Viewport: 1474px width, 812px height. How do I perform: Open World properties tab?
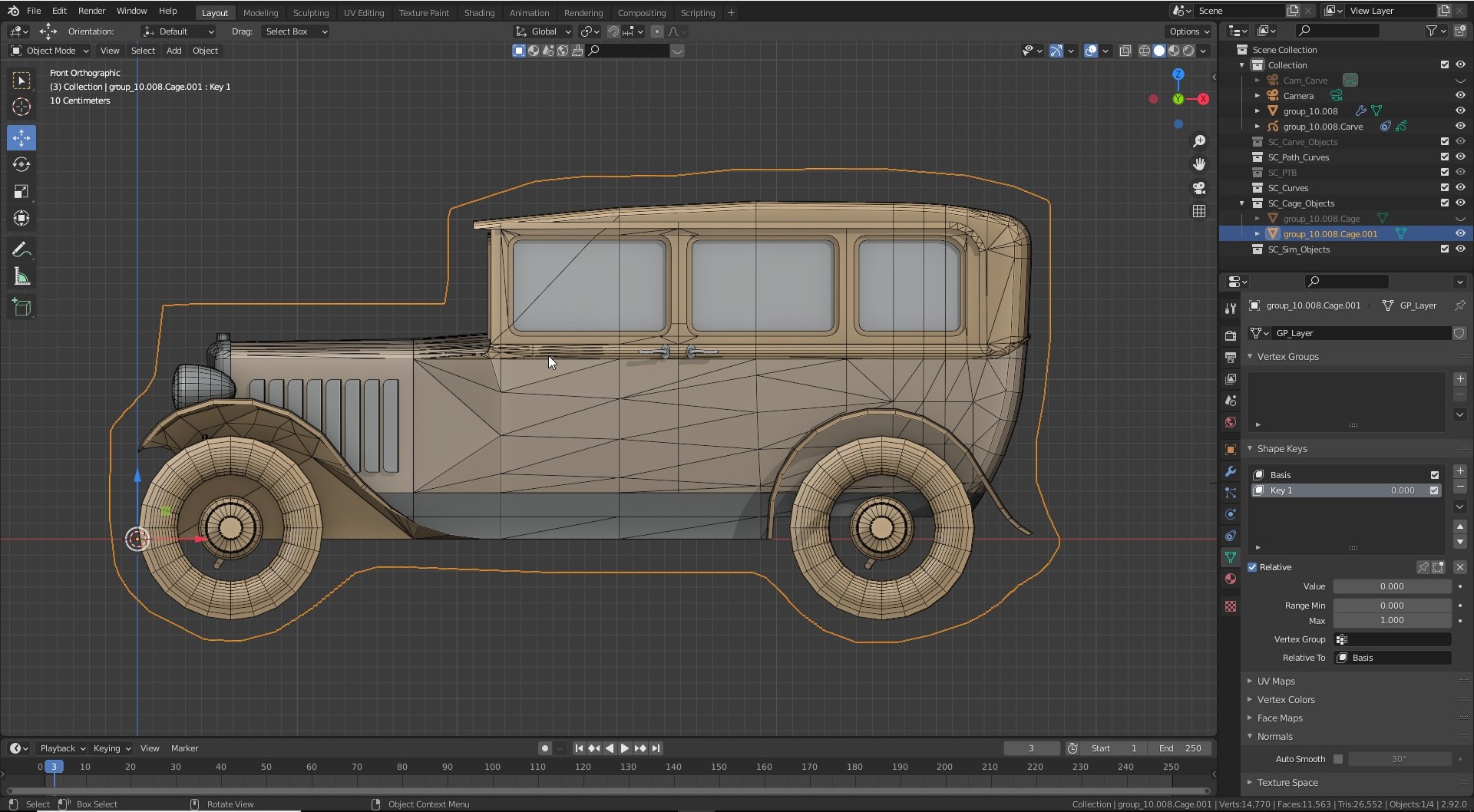point(1231,422)
